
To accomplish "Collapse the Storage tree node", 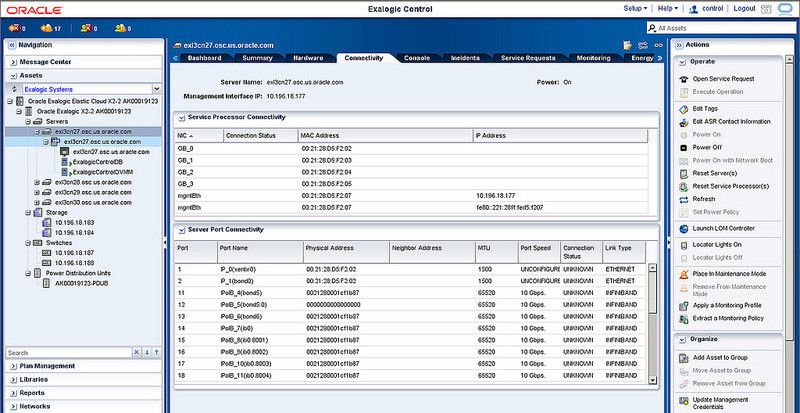I will tap(28, 212).
